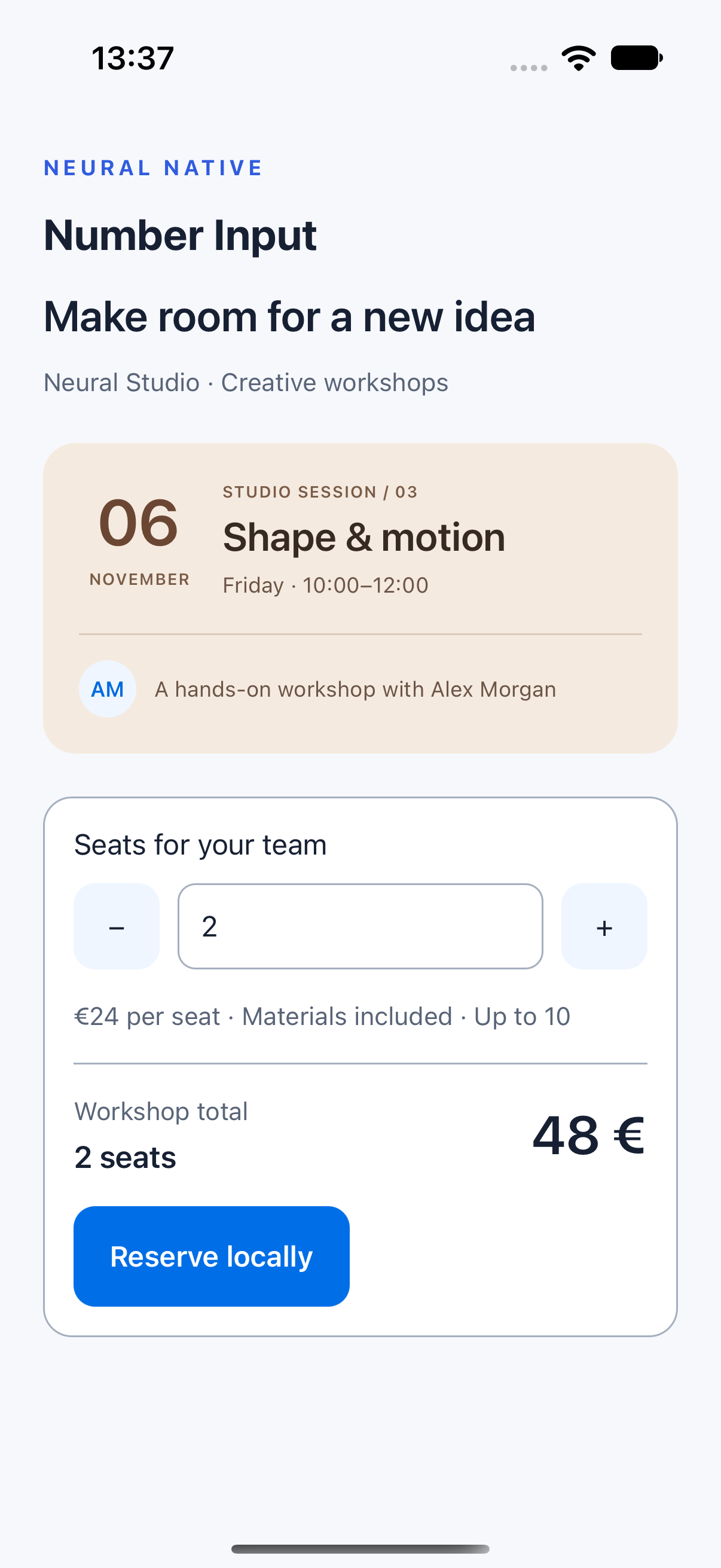This screenshot has width=721, height=1568.
Task: Tap the status bar clock 13:37
Action: point(133,59)
